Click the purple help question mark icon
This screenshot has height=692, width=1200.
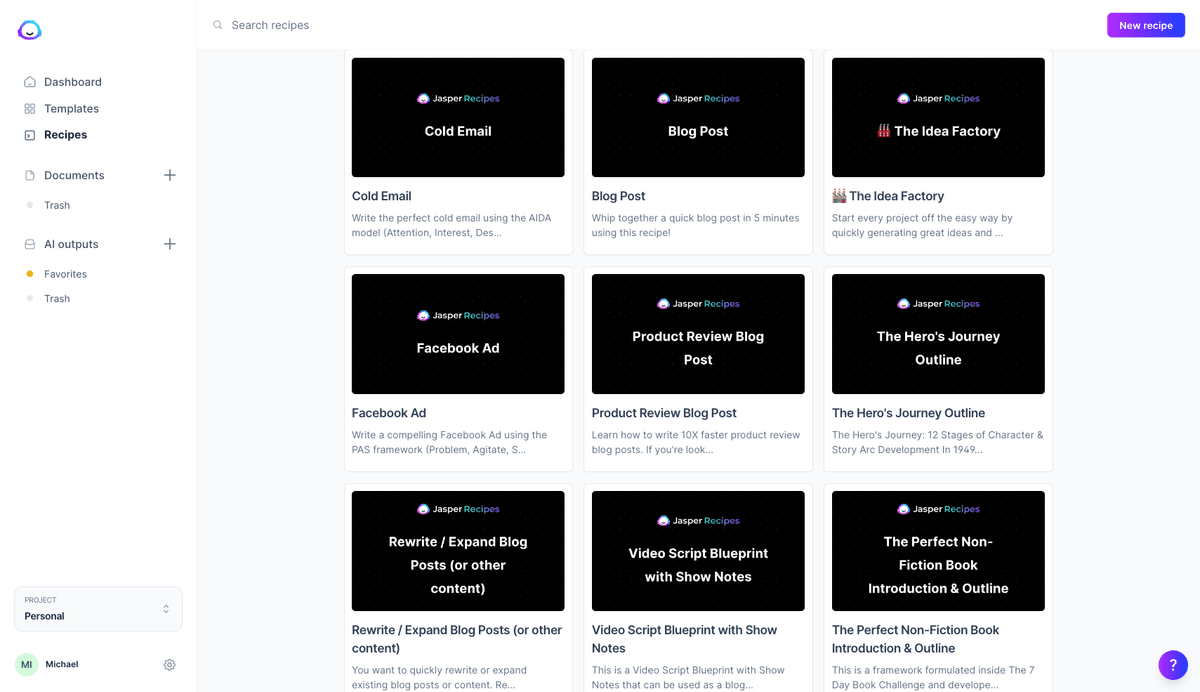pyautogui.click(x=1173, y=665)
